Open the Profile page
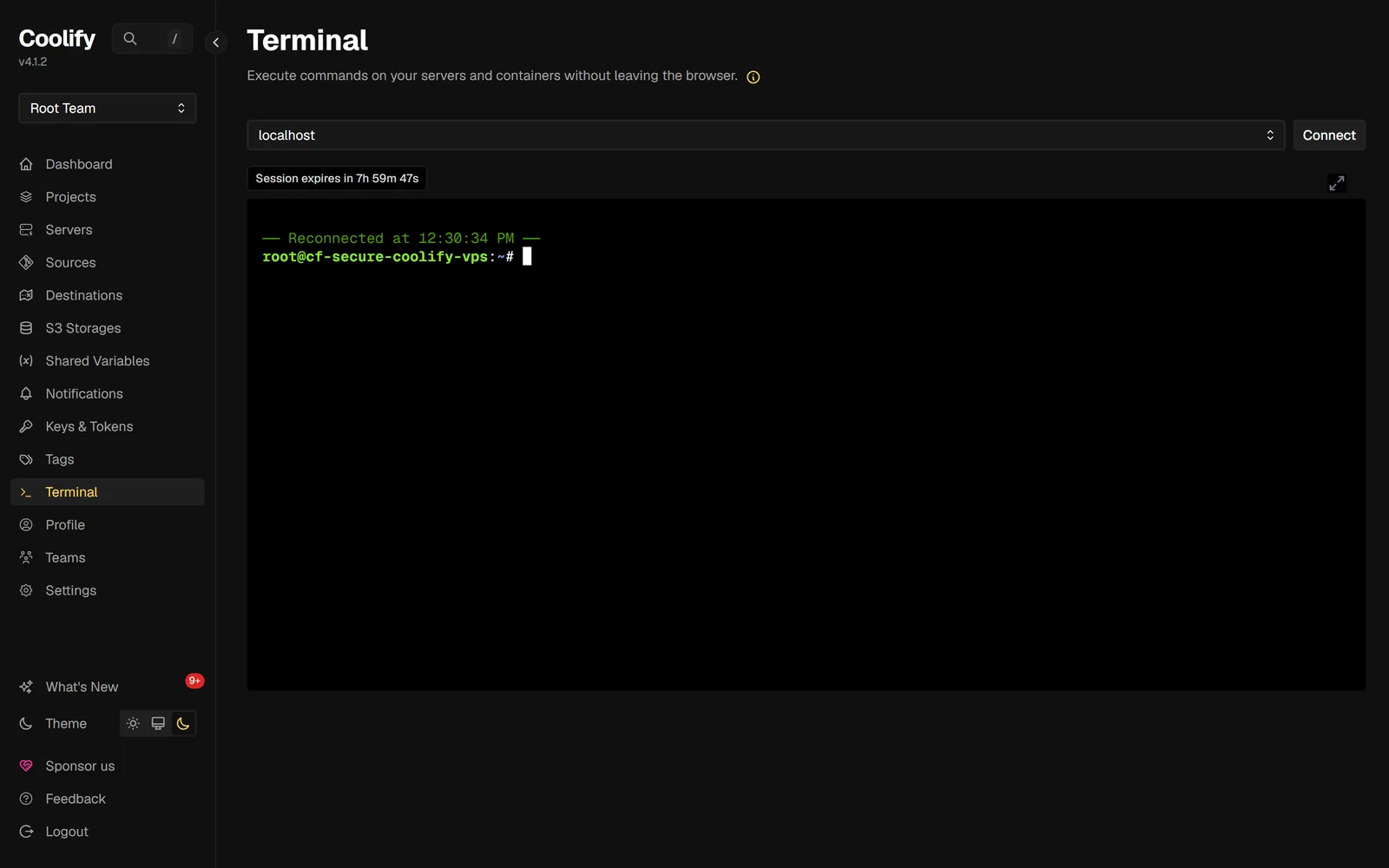Viewport: 1389px width, 868px height. [x=108, y=525]
